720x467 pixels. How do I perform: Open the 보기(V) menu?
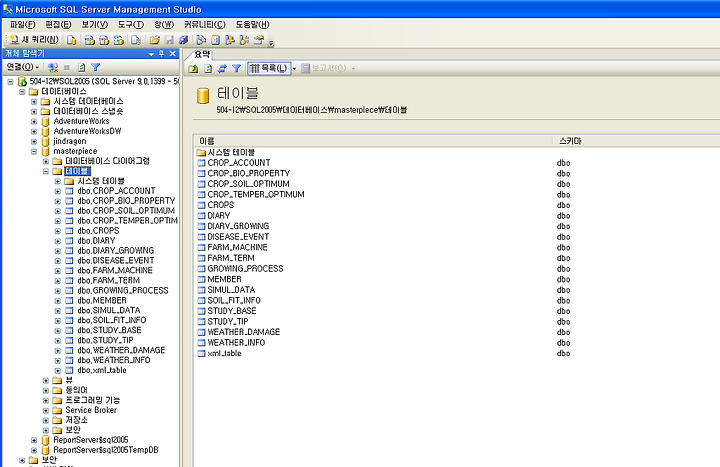click(95, 25)
